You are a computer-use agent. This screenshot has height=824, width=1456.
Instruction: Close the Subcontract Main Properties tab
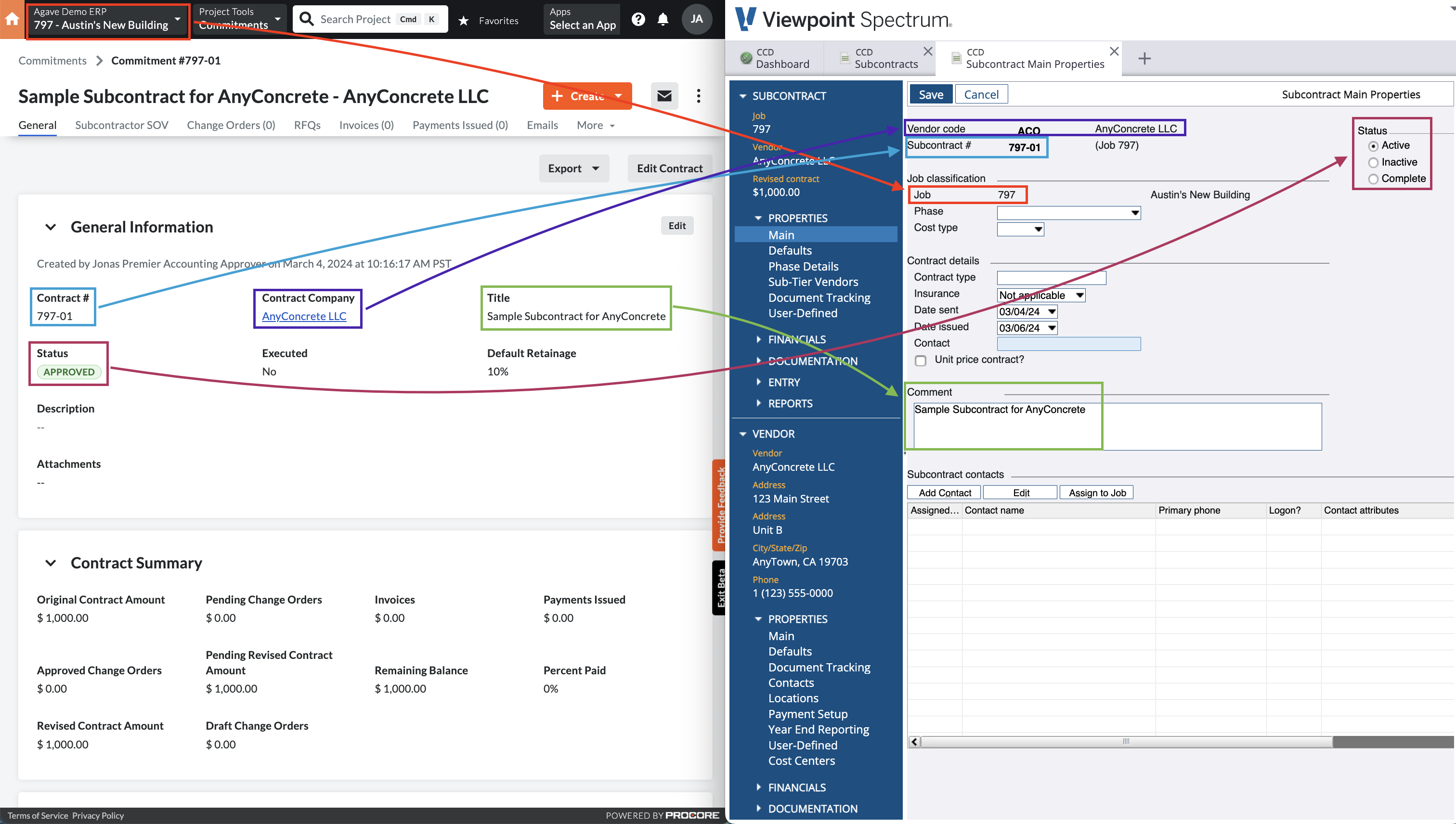pos(1114,51)
